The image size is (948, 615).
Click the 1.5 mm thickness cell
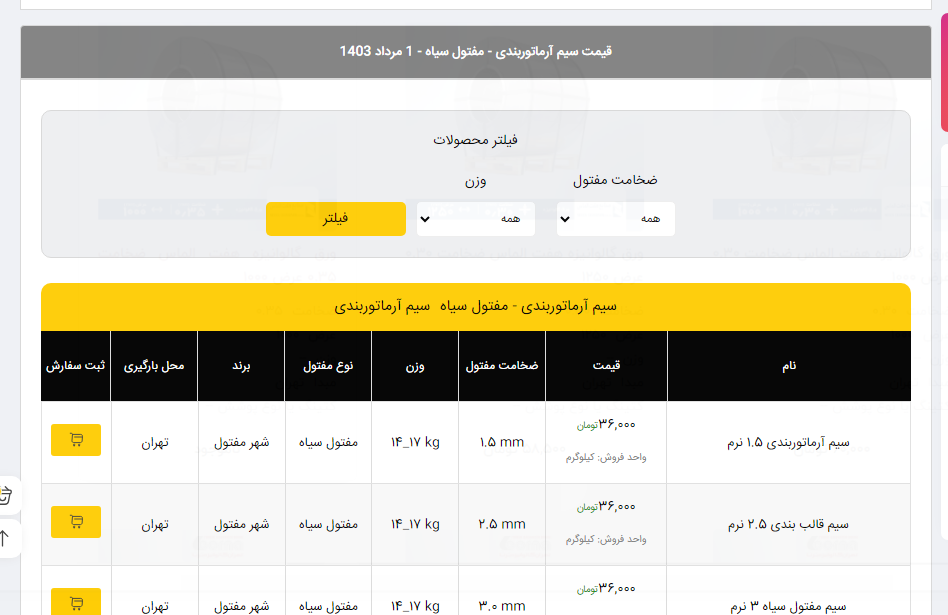502,442
